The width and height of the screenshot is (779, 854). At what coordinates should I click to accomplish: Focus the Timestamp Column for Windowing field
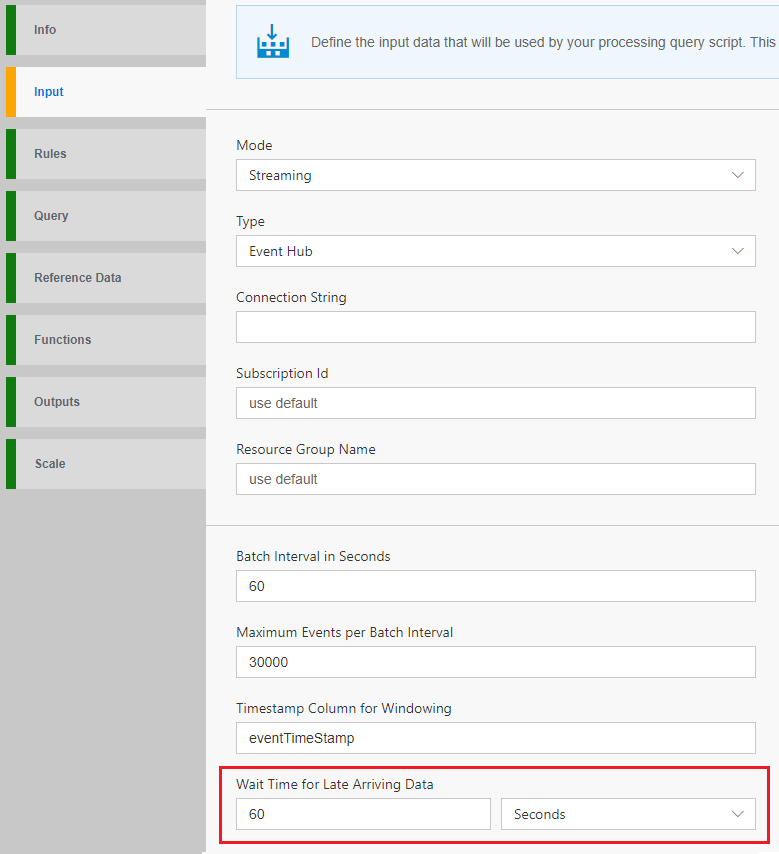coord(495,738)
